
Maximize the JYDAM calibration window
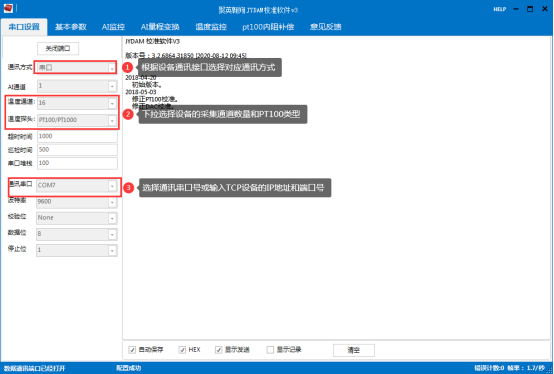[x=530, y=9]
